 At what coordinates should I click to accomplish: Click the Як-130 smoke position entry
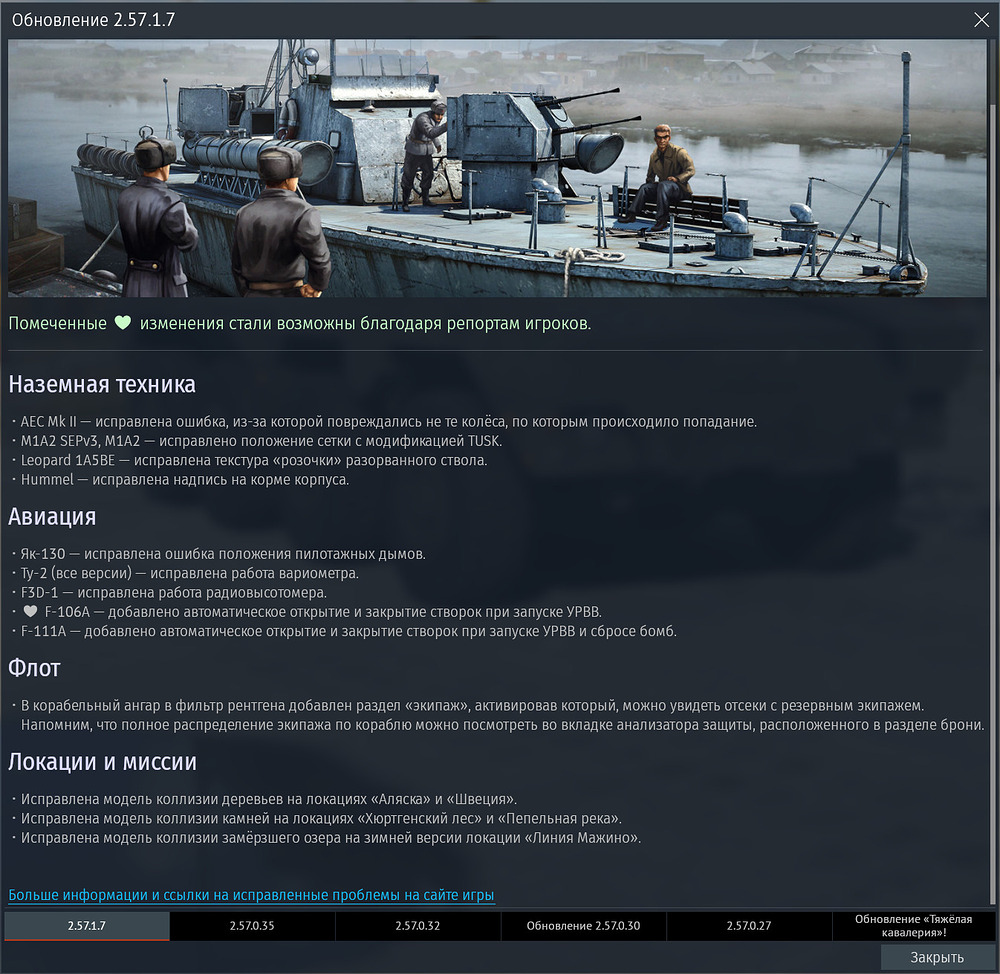(x=223, y=554)
